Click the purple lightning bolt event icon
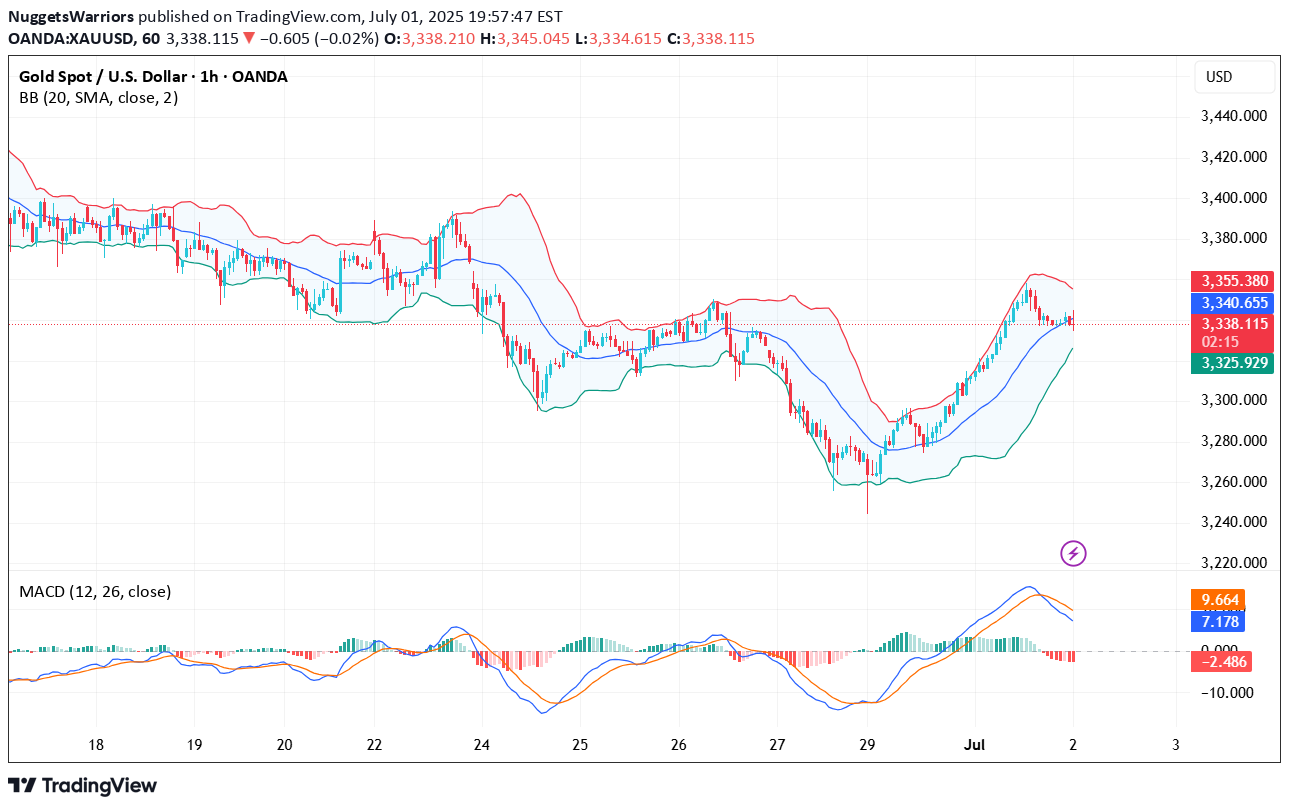1289x809 pixels. 1073,553
